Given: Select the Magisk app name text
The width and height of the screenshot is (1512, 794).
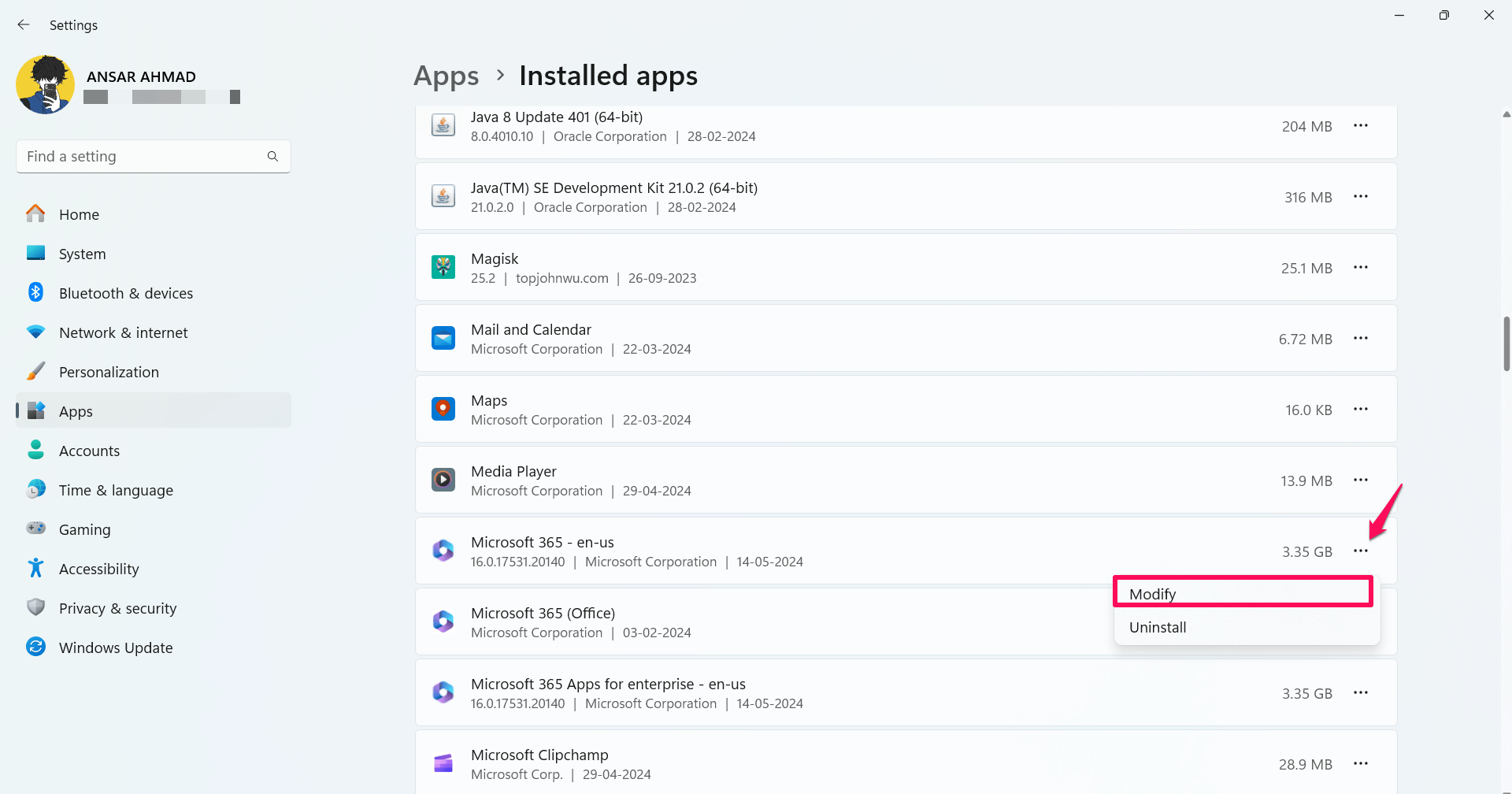Looking at the screenshot, I should (495, 258).
